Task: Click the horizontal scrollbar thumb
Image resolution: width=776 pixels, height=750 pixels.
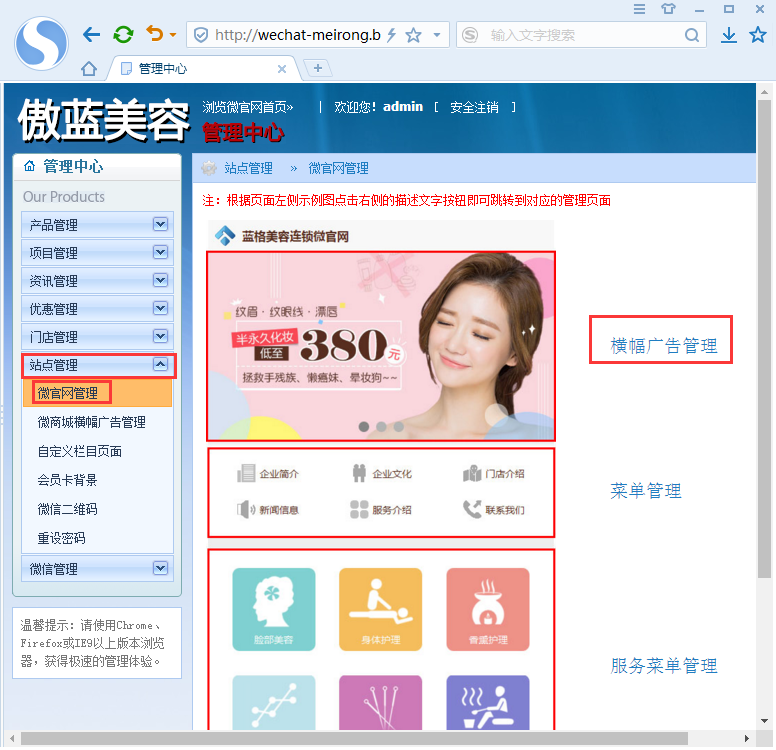Action: coord(354,739)
